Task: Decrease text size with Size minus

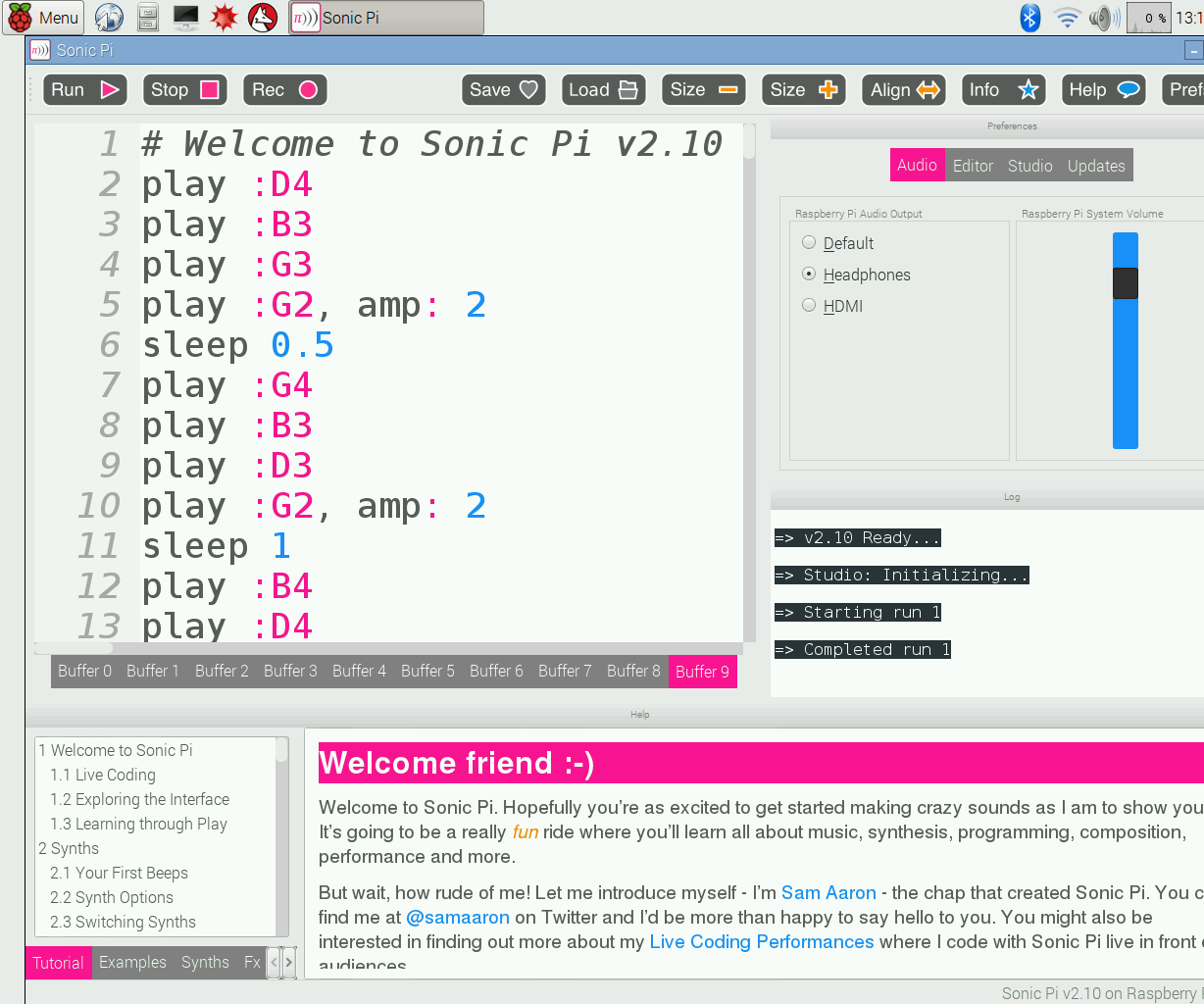Action: [703, 90]
